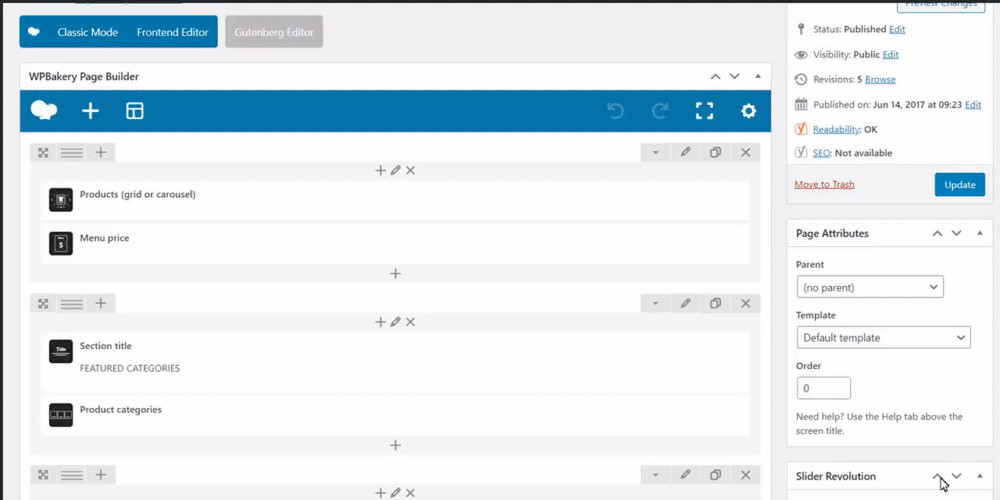Collapse the Slider Revolution panel

pos(980,476)
